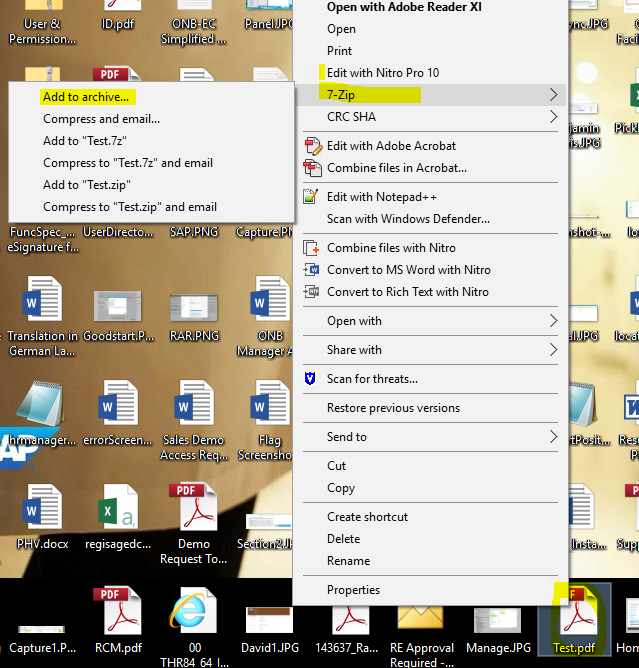This screenshot has width=639, height=668.
Task: Click the Translation in German Word document icon
Action: pos(42,299)
